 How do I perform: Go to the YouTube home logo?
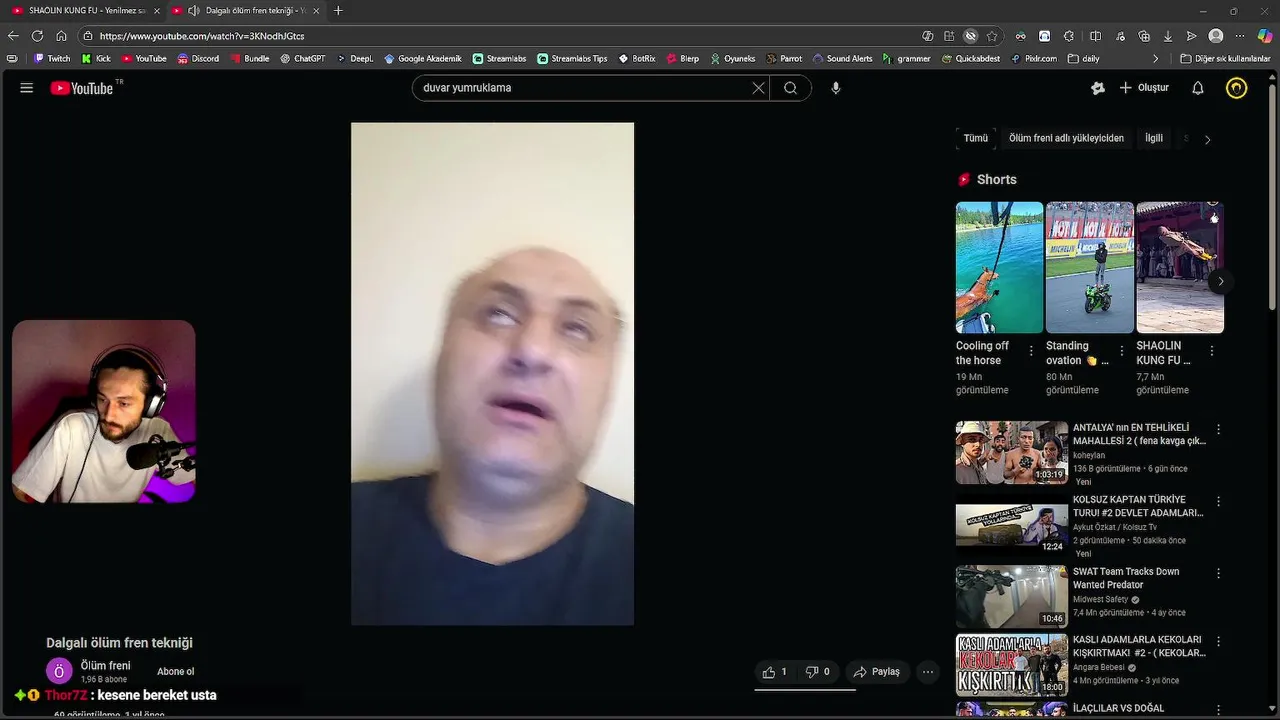(x=82, y=88)
